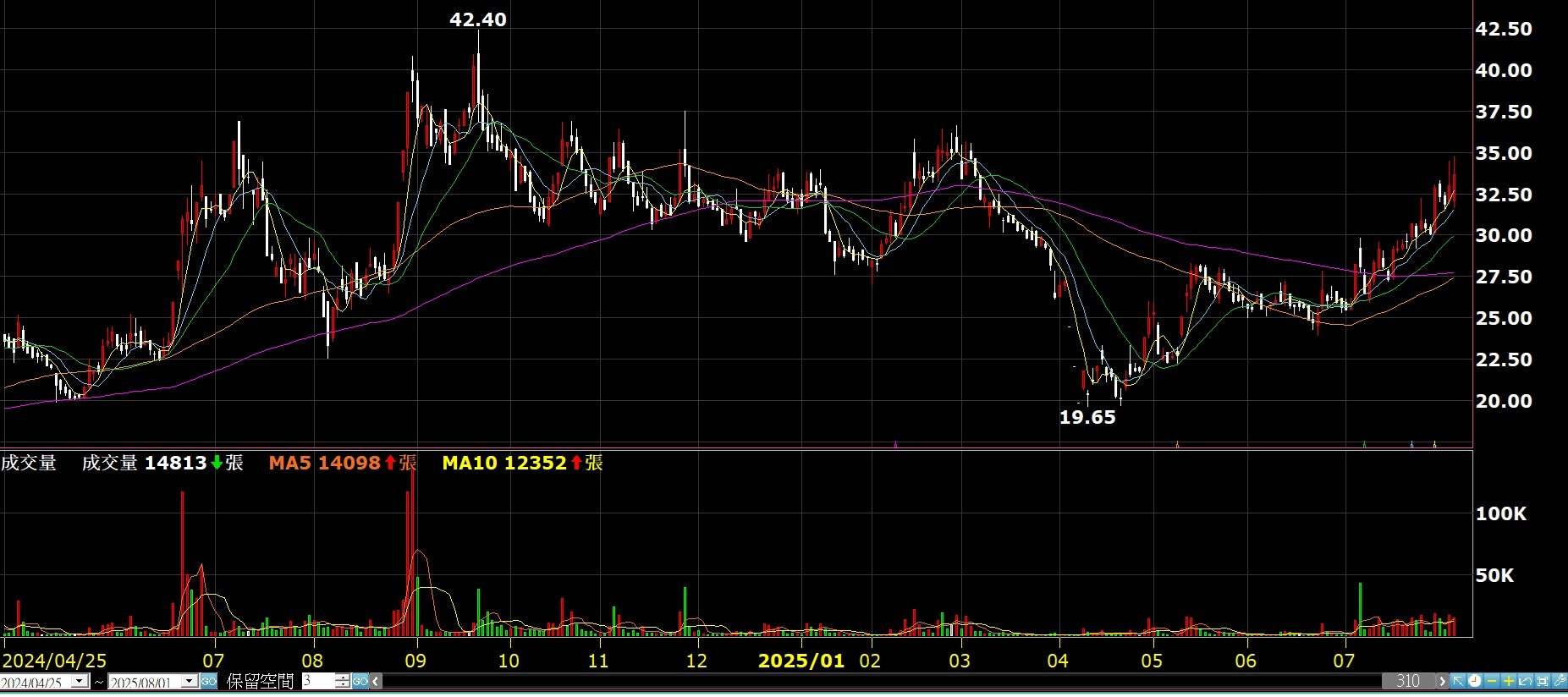Viewport: 1568px width, 697px height.
Task: Click the MA10 12352 volume indicator label
Action: [x=521, y=463]
